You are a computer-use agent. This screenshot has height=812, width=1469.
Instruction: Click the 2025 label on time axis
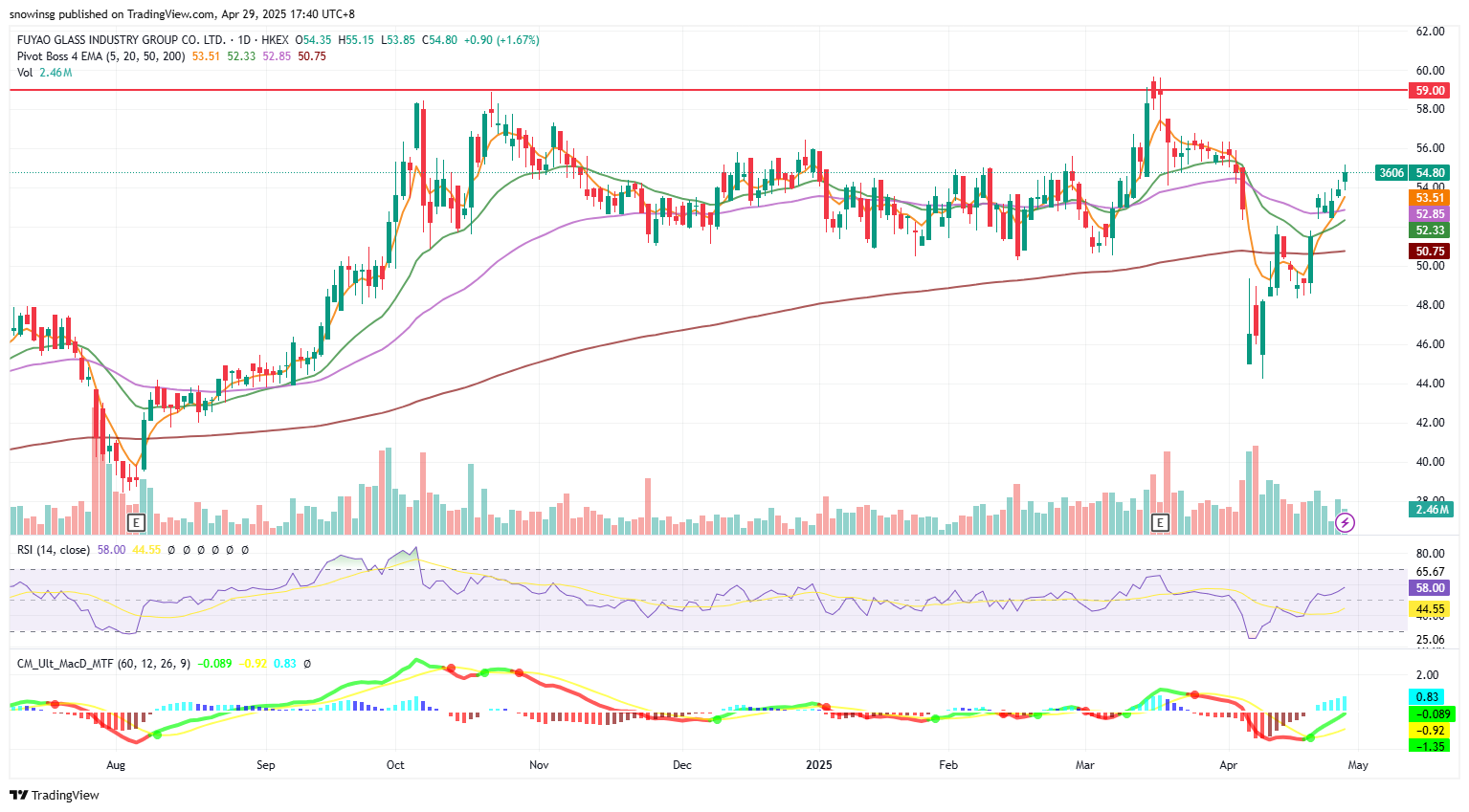819,765
